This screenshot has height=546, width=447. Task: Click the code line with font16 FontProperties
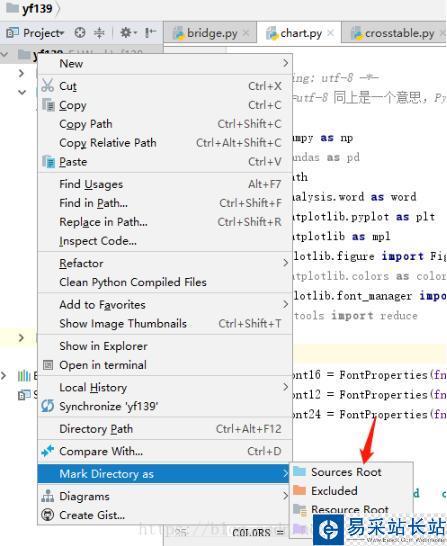pos(370,375)
